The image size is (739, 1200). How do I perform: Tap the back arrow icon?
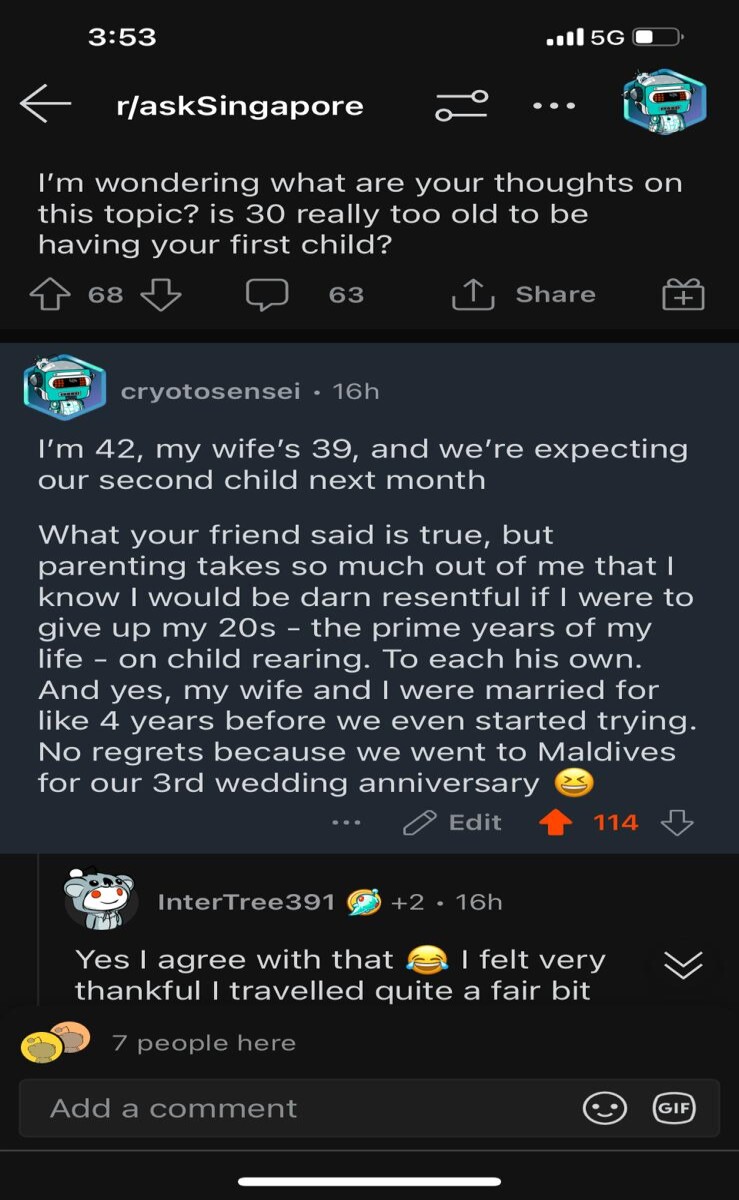(45, 104)
